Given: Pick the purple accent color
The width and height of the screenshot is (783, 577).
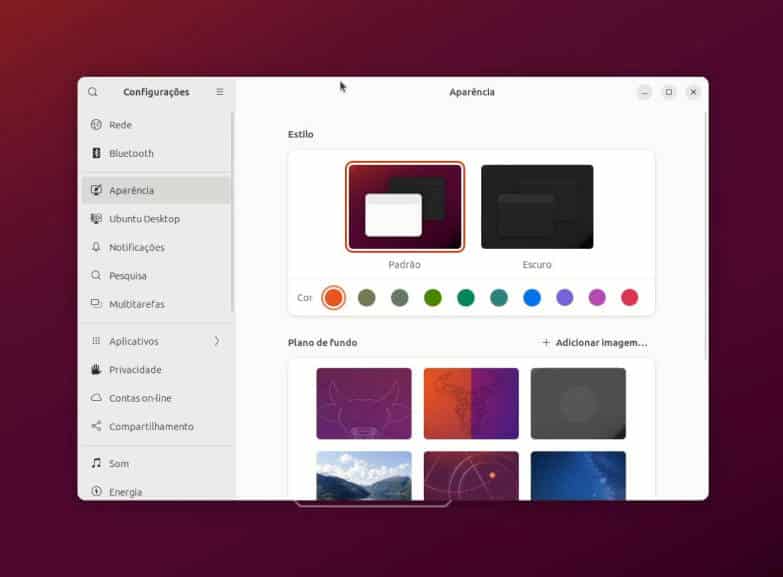Looking at the screenshot, I should tap(565, 298).
